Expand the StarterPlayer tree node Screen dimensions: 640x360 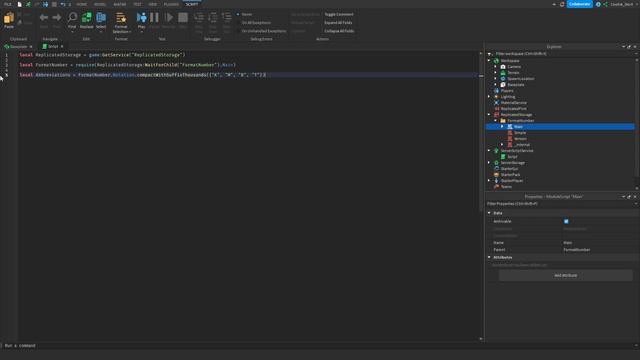489,180
